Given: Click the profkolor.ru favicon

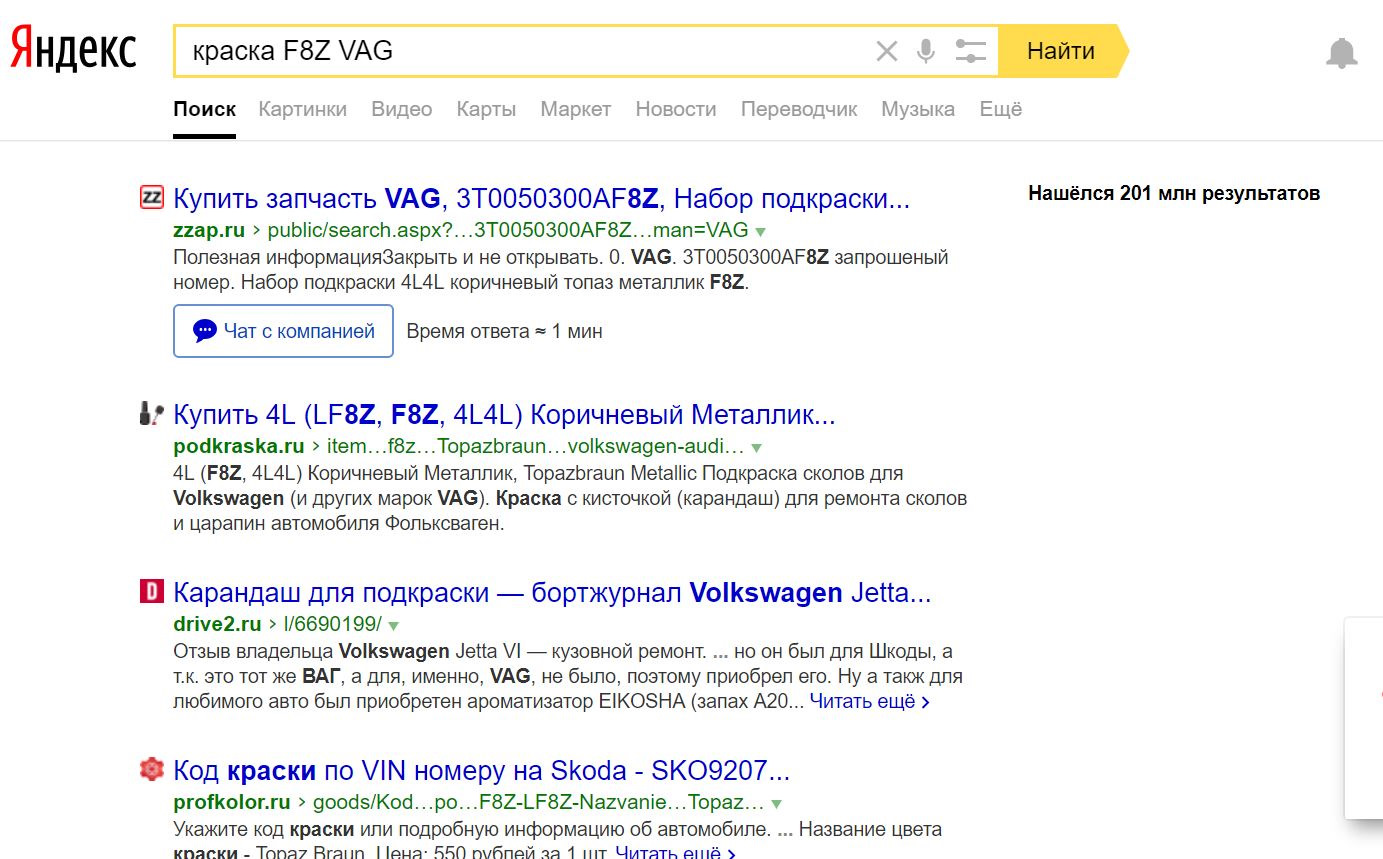Looking at the screenshot, I should pyautogui.click(x=151, y=769).
